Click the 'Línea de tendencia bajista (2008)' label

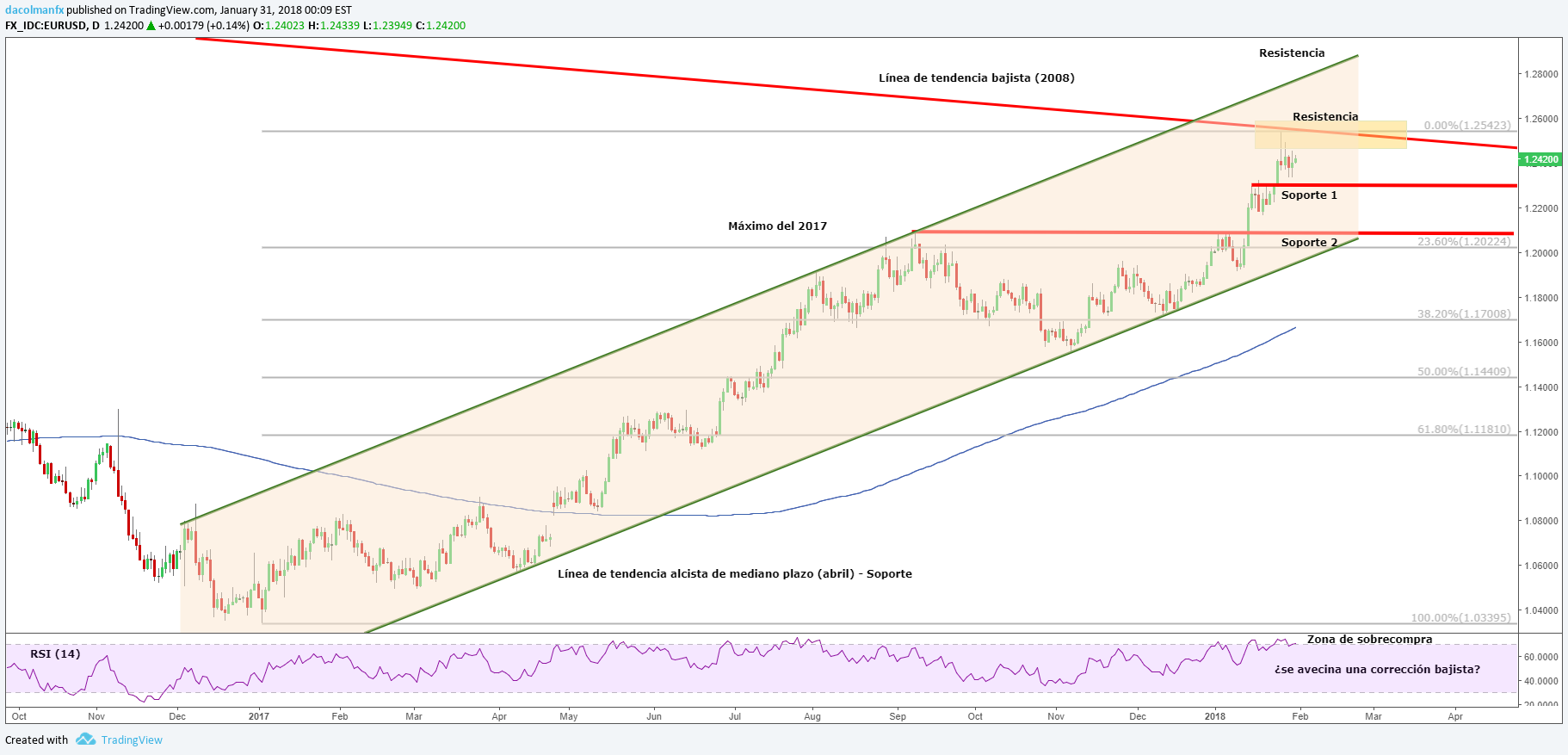pyautogui.click(x=977, y=78)
